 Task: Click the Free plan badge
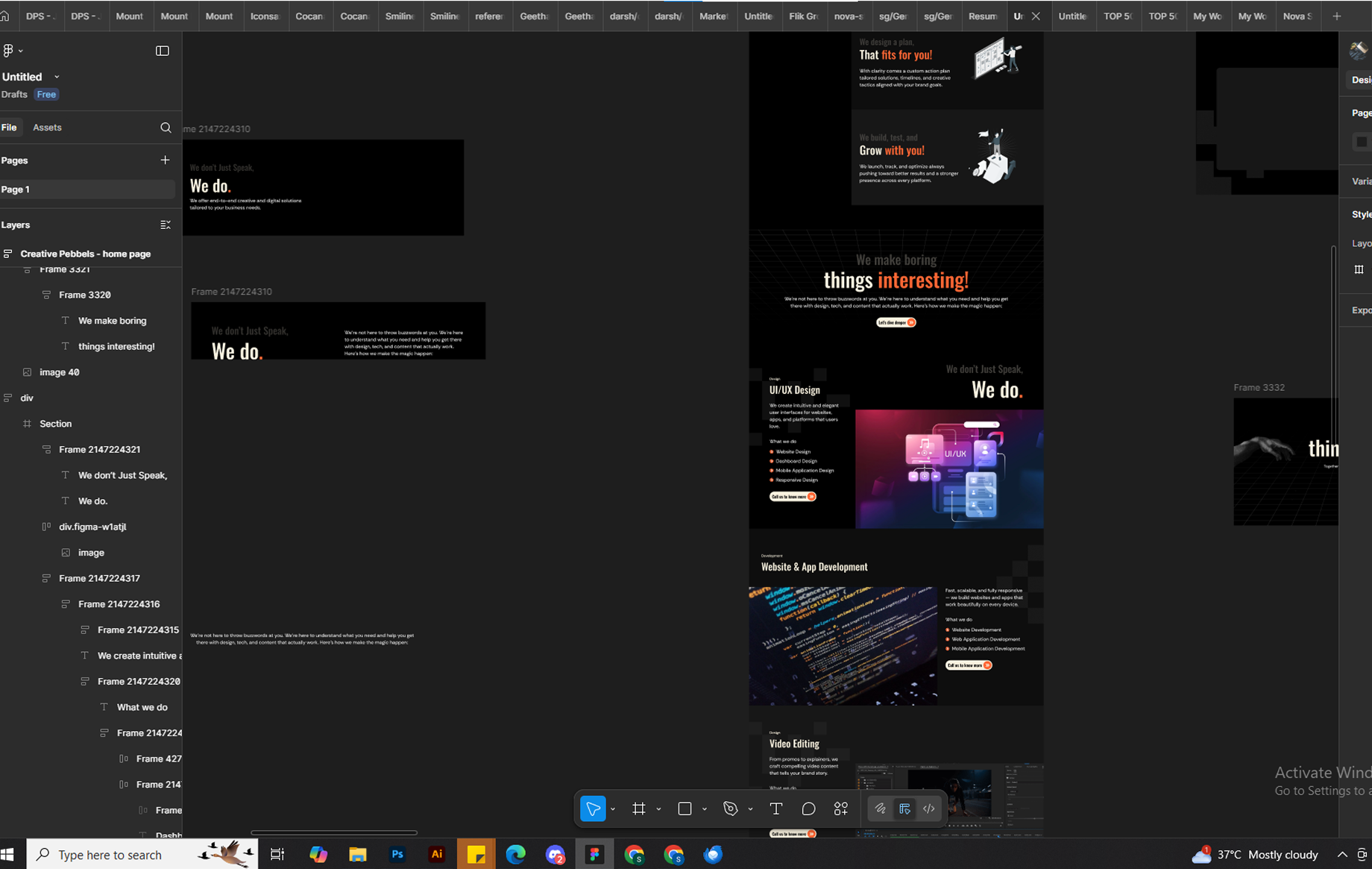point(46,95)
